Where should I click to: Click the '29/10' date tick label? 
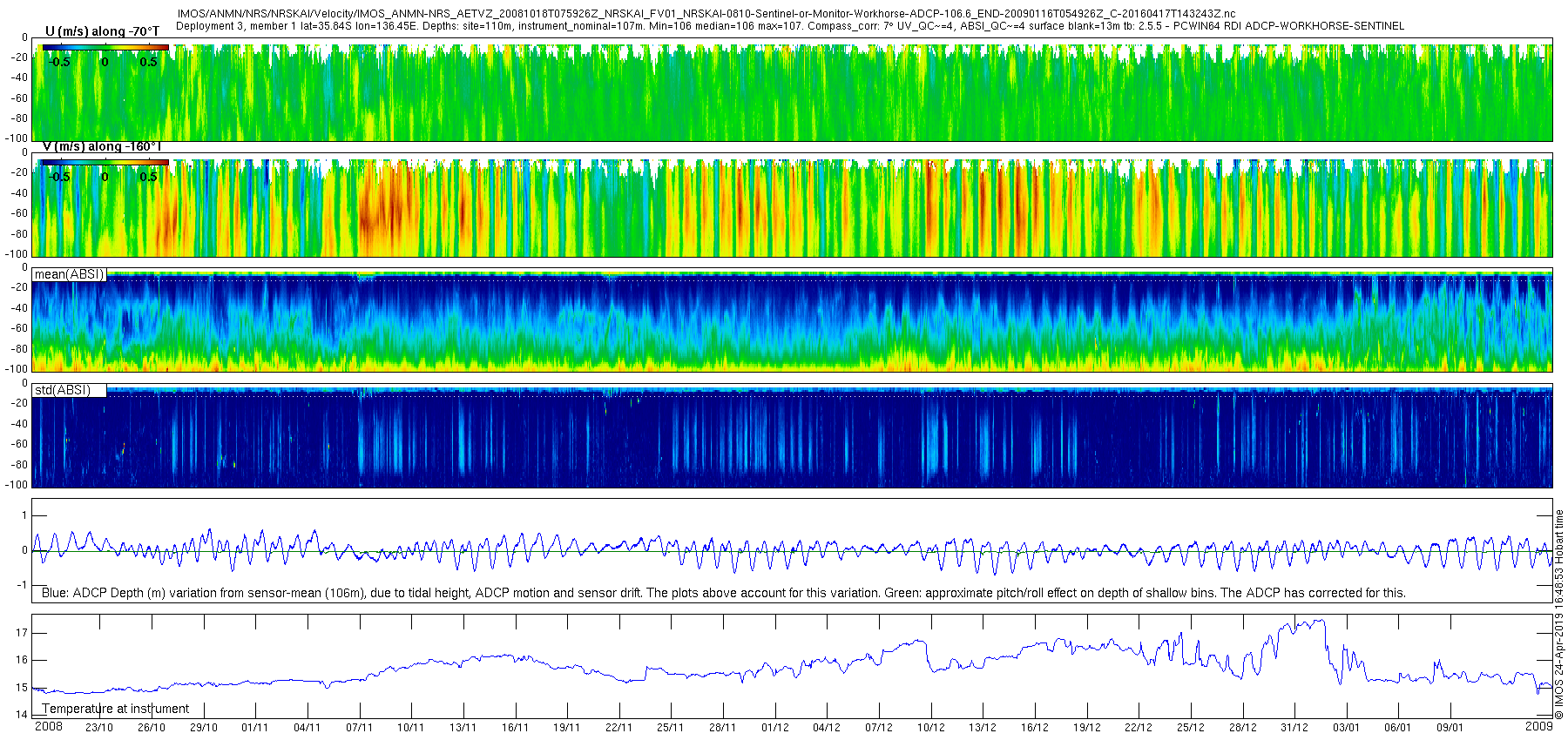point(204,728)
